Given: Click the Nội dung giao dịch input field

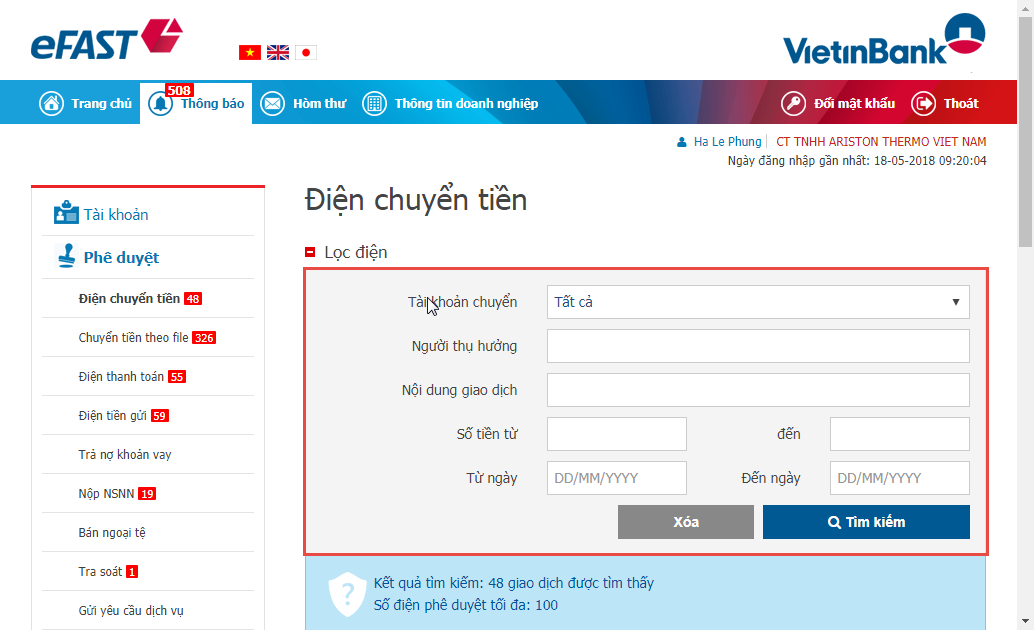Looking at the screenshot, I should pyautogui.click(x=758, y=390).
